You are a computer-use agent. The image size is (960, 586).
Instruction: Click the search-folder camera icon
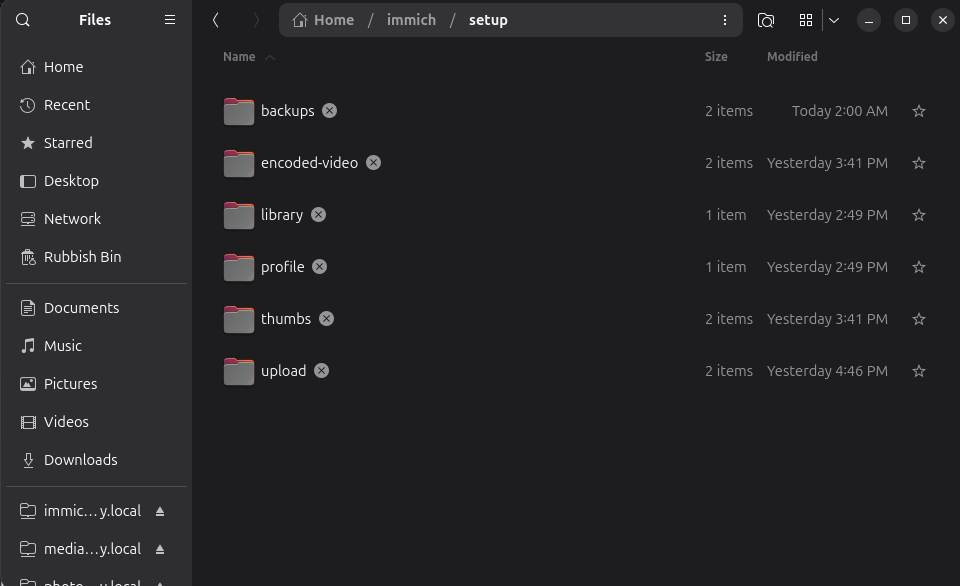765,20
